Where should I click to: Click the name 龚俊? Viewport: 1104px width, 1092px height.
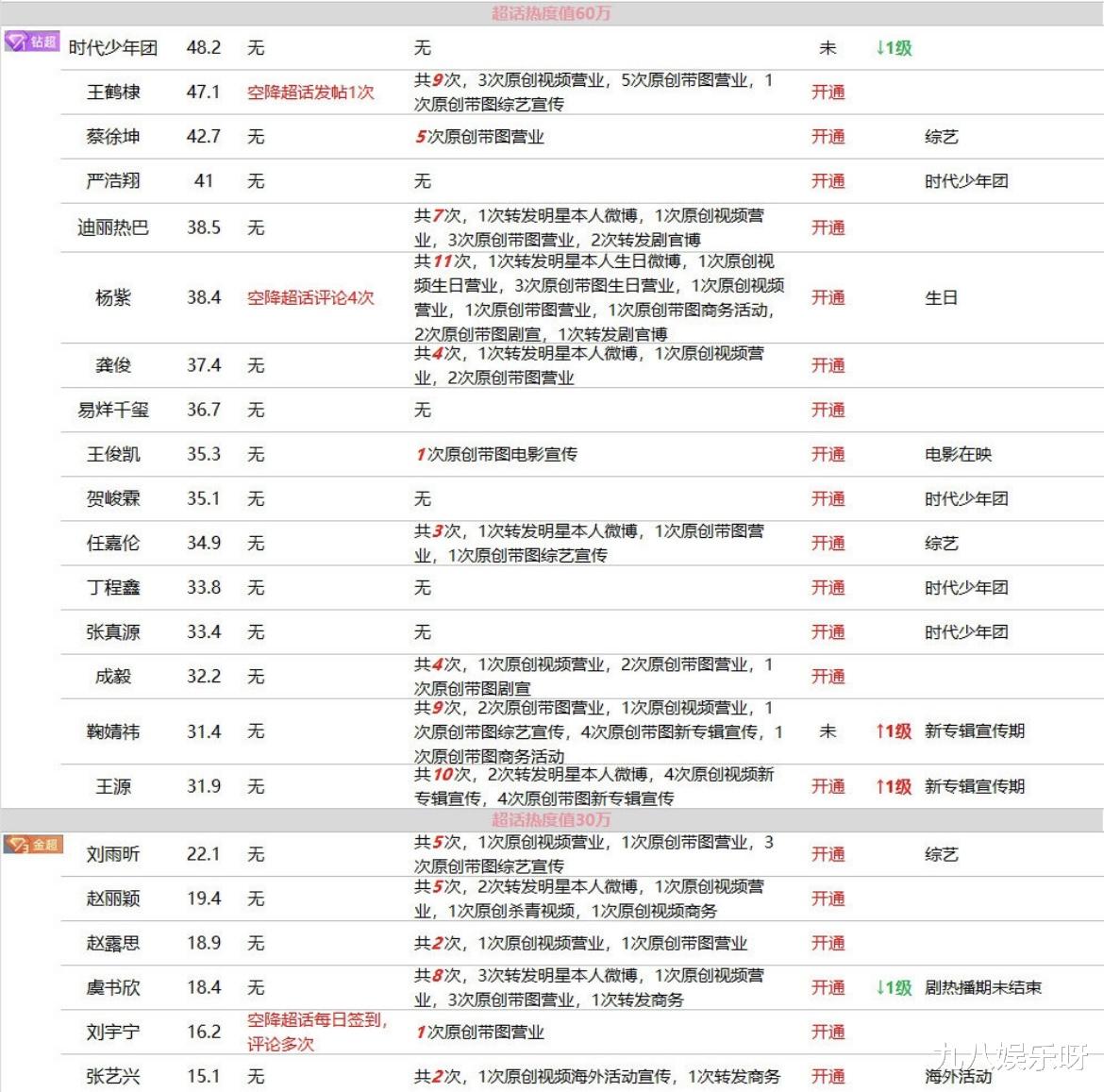click(x=112, y=364)
